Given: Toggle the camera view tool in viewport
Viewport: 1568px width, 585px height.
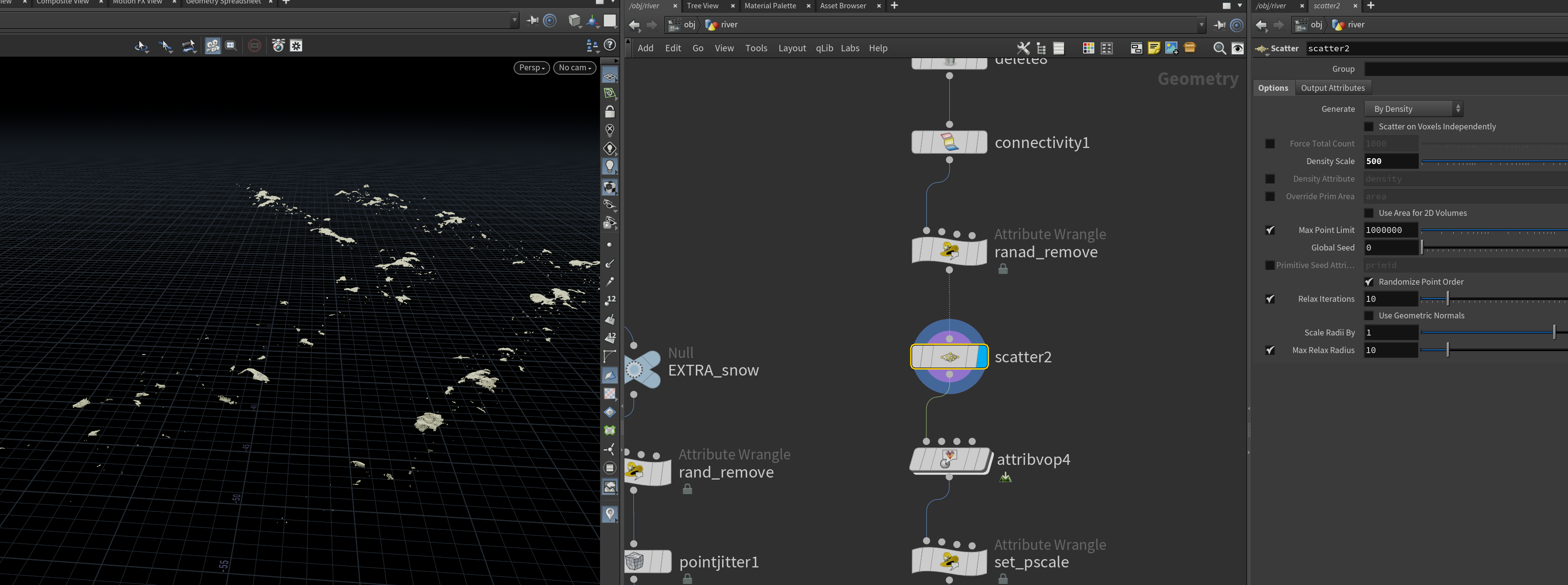Looking at the screenshot, I should (213, 46).
